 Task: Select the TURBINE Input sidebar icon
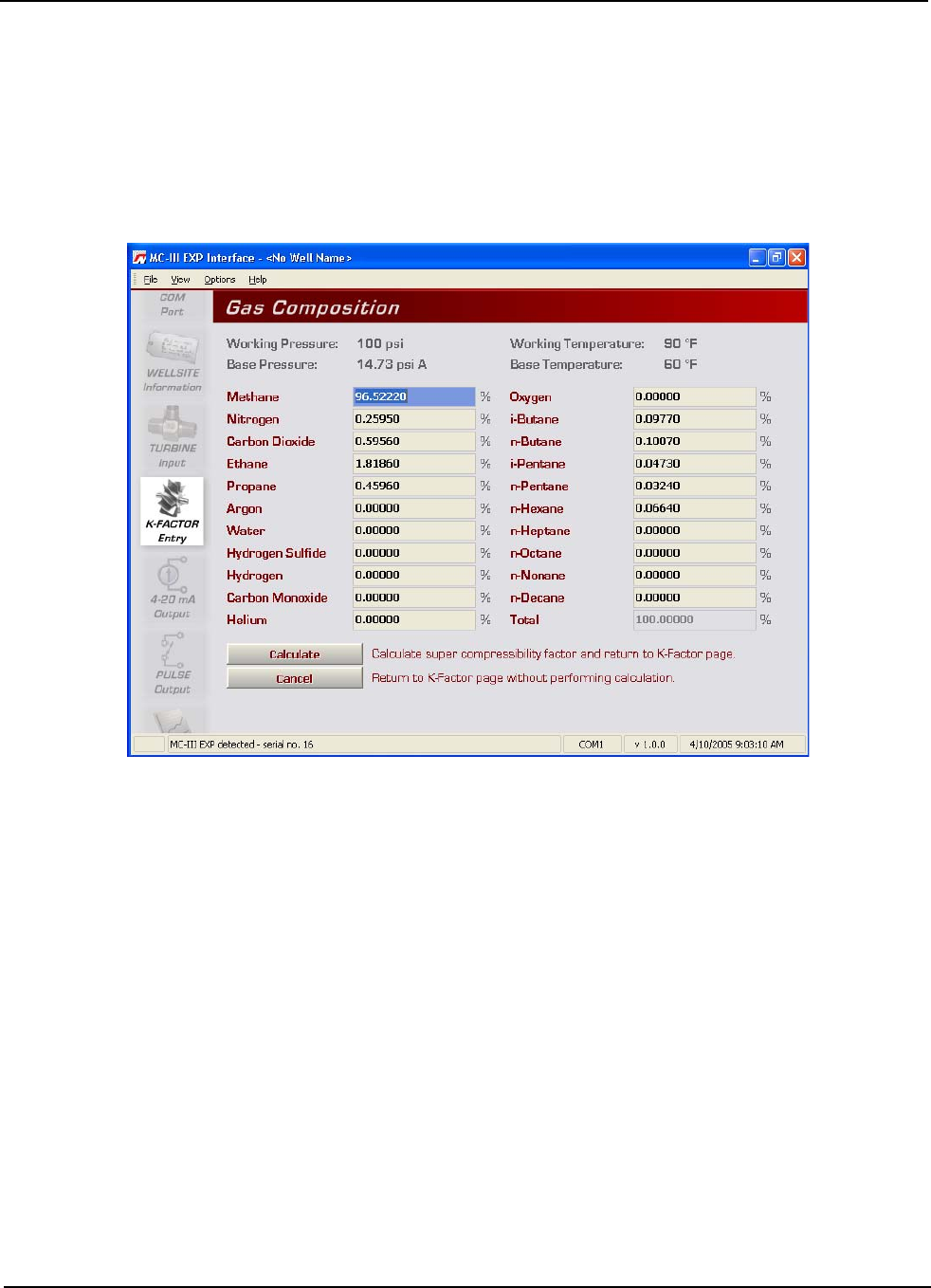(x=172, y=436)
